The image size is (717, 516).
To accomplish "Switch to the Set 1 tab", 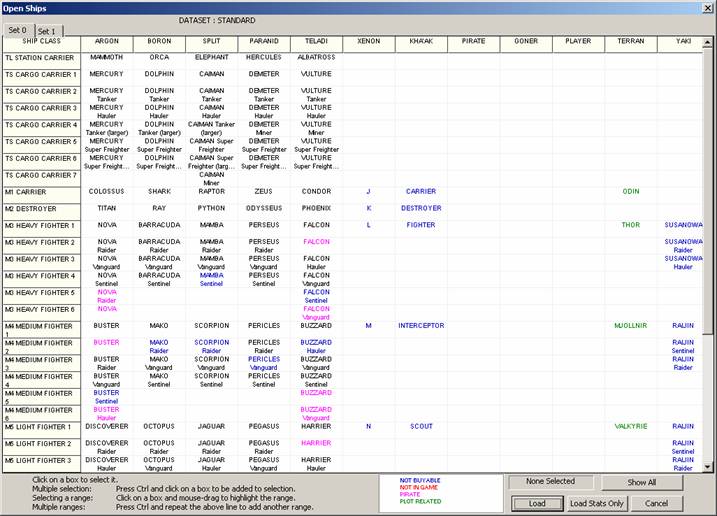I will pos(47,31).
